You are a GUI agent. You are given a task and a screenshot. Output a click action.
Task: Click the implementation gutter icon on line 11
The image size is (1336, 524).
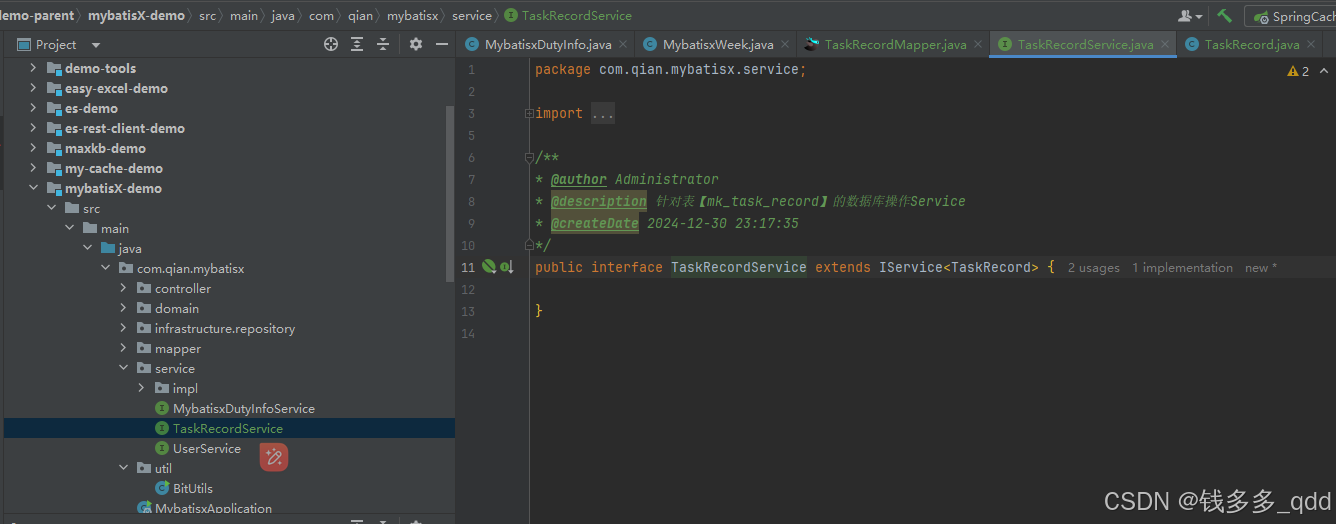click(x=506, y=267)
